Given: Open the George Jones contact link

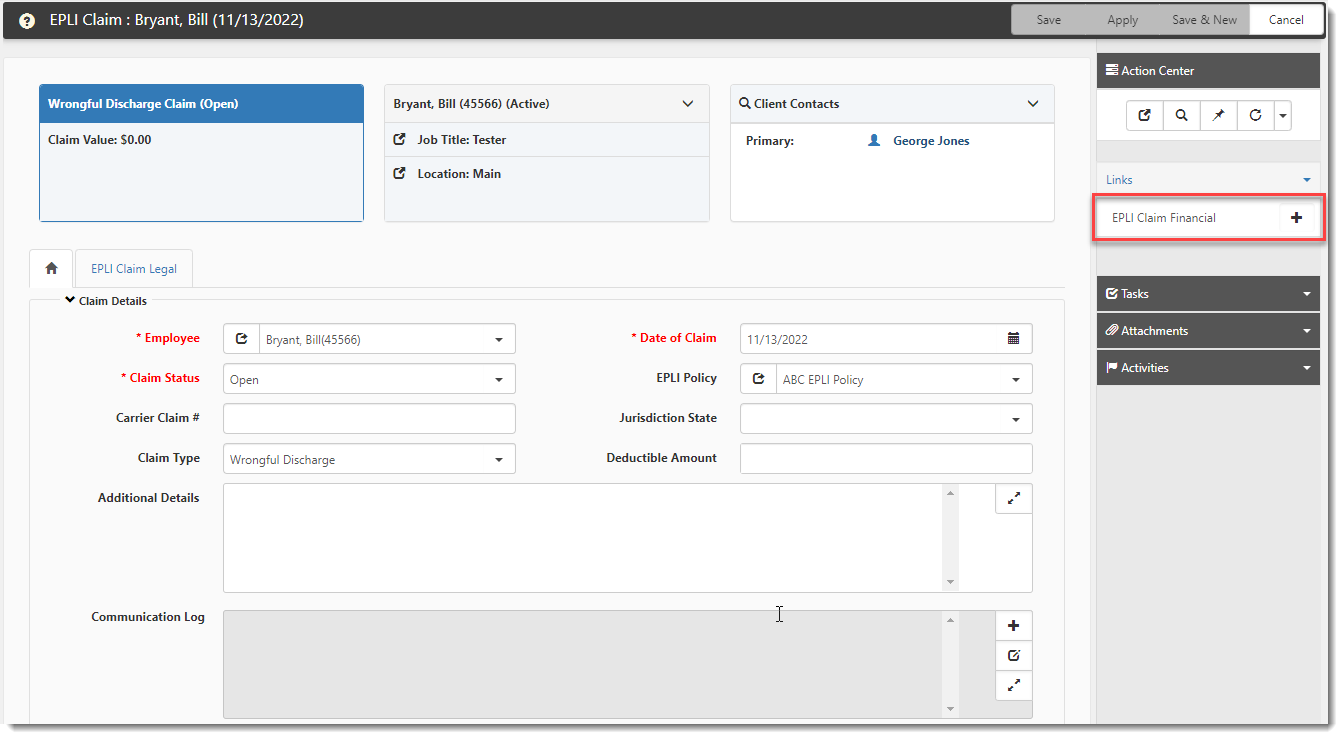Looking at the screenshot, I should [928, 140].
